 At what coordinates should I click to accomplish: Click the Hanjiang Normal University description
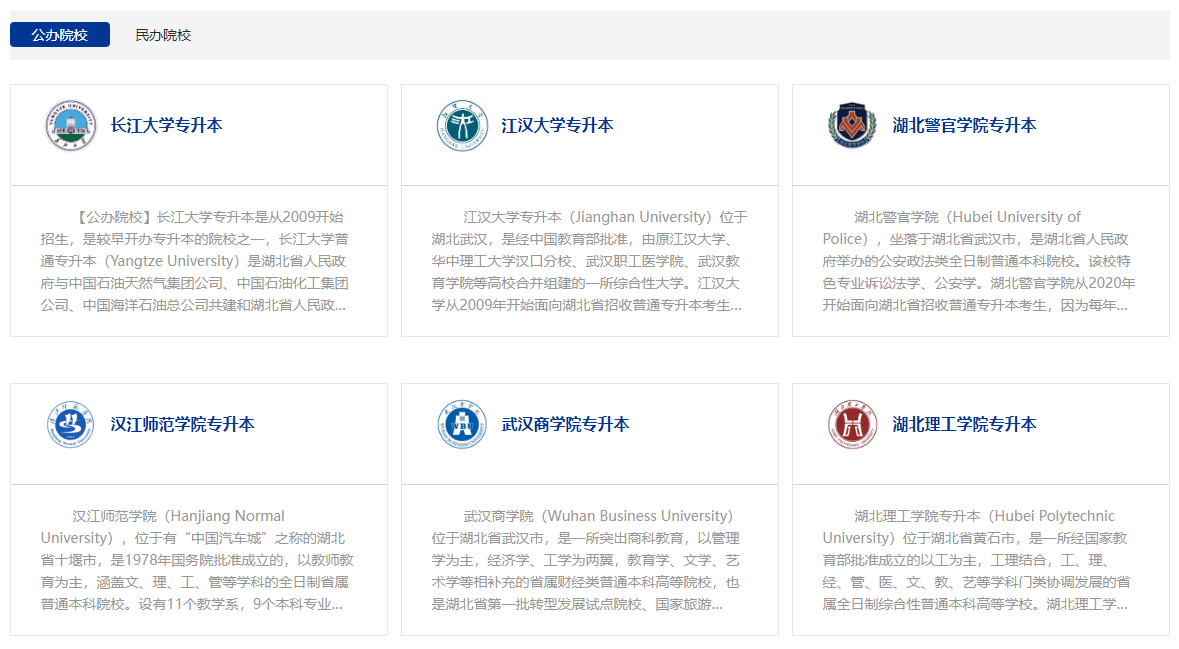tap(197, 560)
